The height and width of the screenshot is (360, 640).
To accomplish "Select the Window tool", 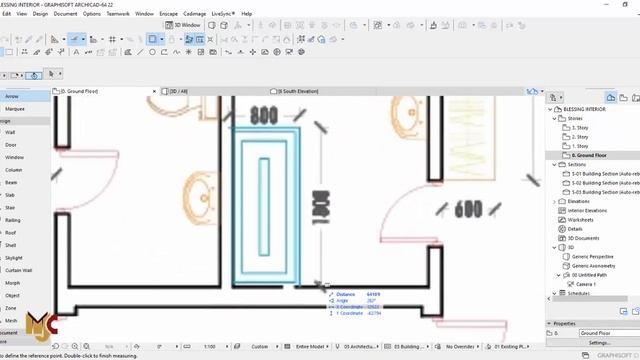I will pos(14,157).
